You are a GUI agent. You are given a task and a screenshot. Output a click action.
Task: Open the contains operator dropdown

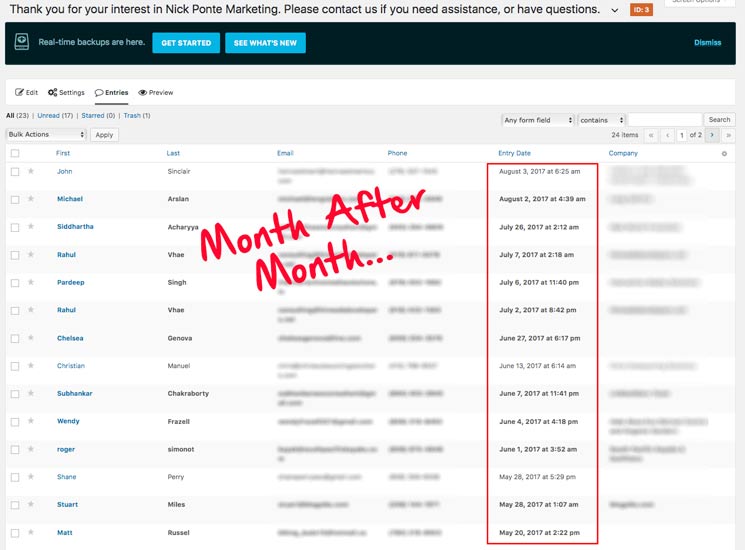click(601, 120)
